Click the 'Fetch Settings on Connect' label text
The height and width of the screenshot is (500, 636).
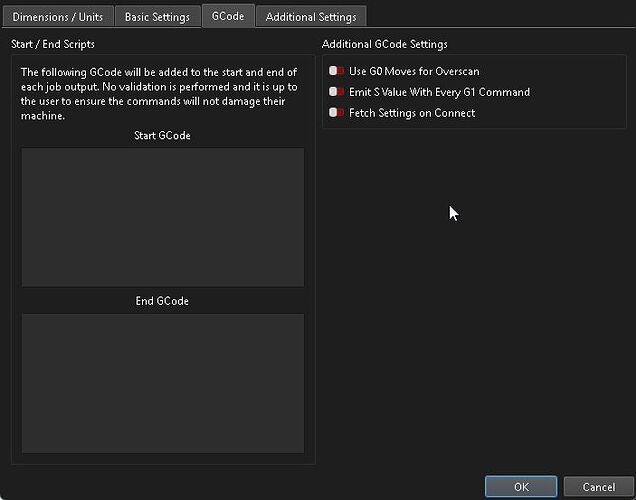412,113
